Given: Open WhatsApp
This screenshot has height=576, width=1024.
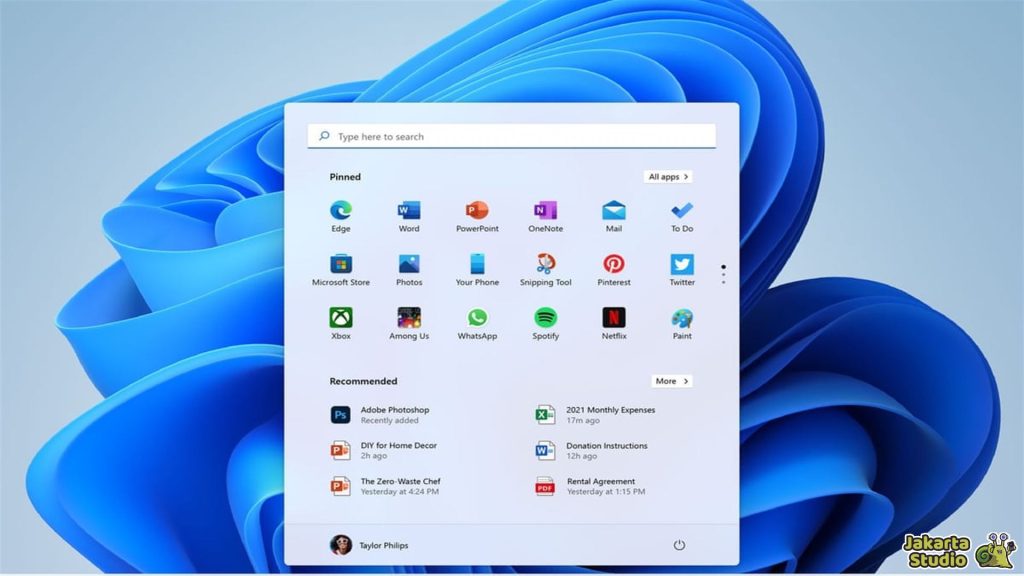Looking at the screenshot, I should [477, 318].
